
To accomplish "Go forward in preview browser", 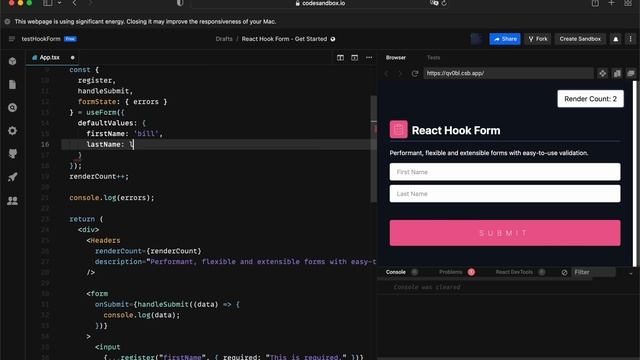I will pyautogui.click(x=400, y=73).
